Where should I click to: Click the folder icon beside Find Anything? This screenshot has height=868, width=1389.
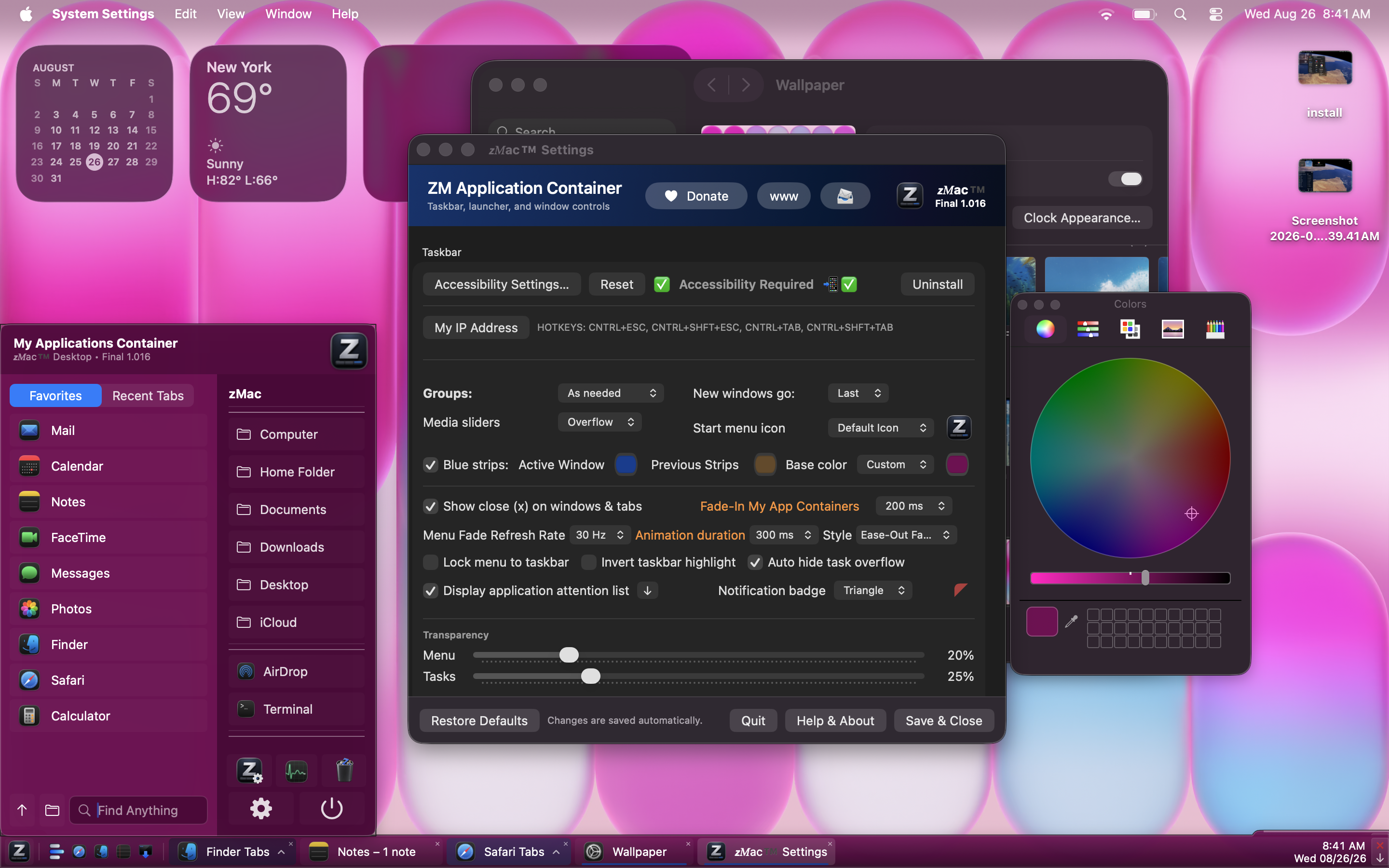[52, 810]
